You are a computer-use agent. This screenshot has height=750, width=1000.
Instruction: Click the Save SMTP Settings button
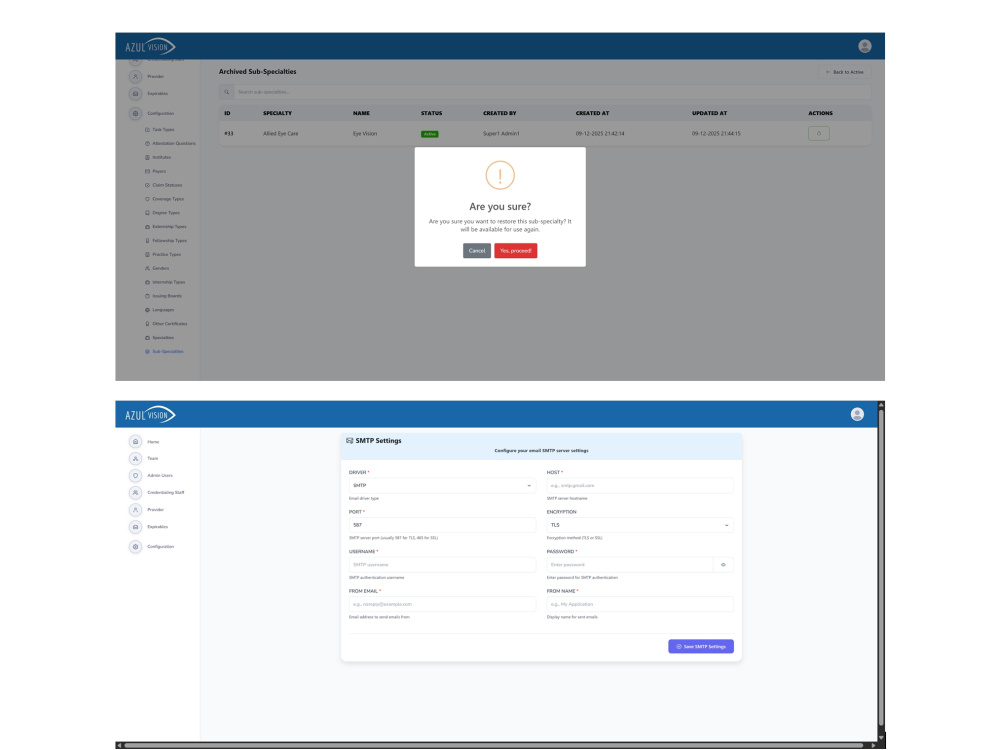[701, 647]
